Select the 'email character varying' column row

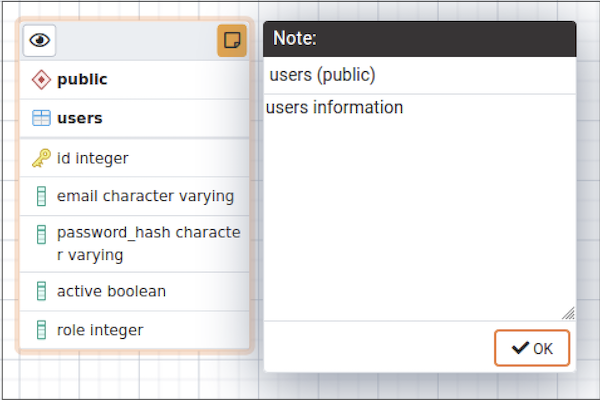pos(134,196)
